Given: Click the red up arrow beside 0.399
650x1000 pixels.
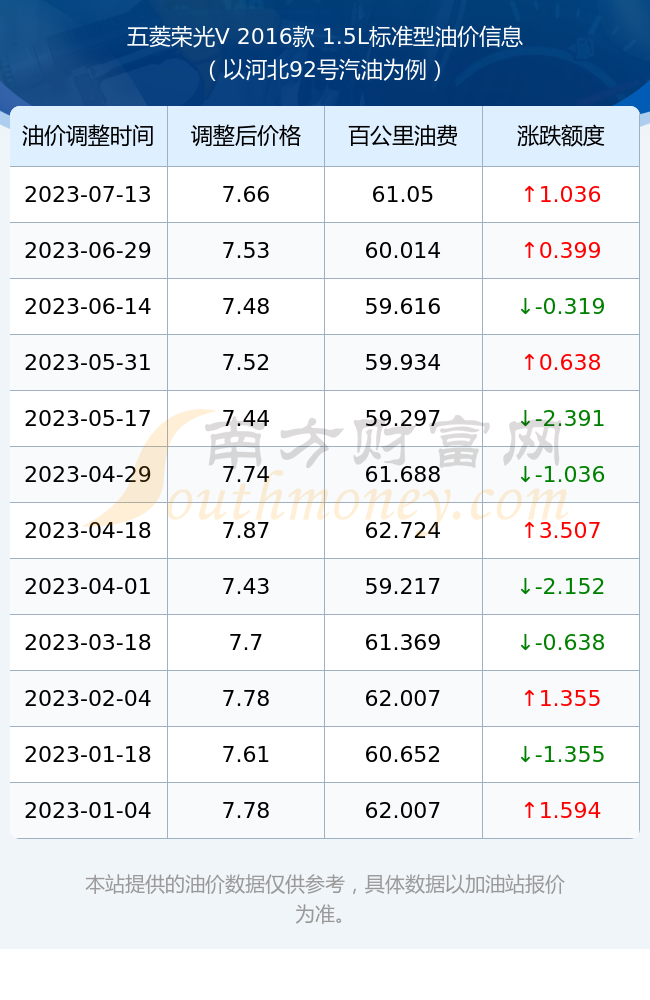Looking at the screenshot, I should [x=529, y=251].
